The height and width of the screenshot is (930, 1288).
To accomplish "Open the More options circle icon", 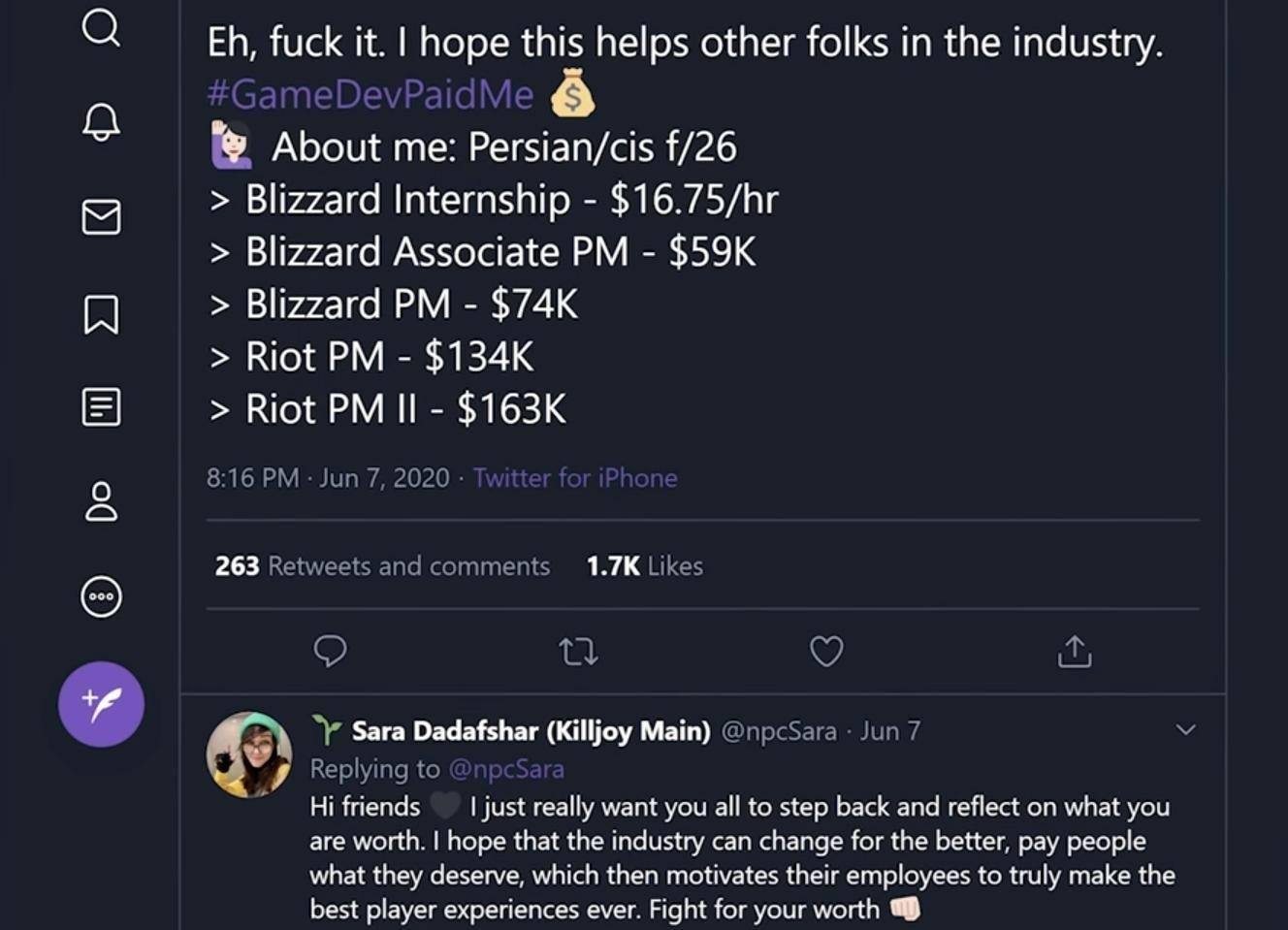I will [x=101, y=596].
